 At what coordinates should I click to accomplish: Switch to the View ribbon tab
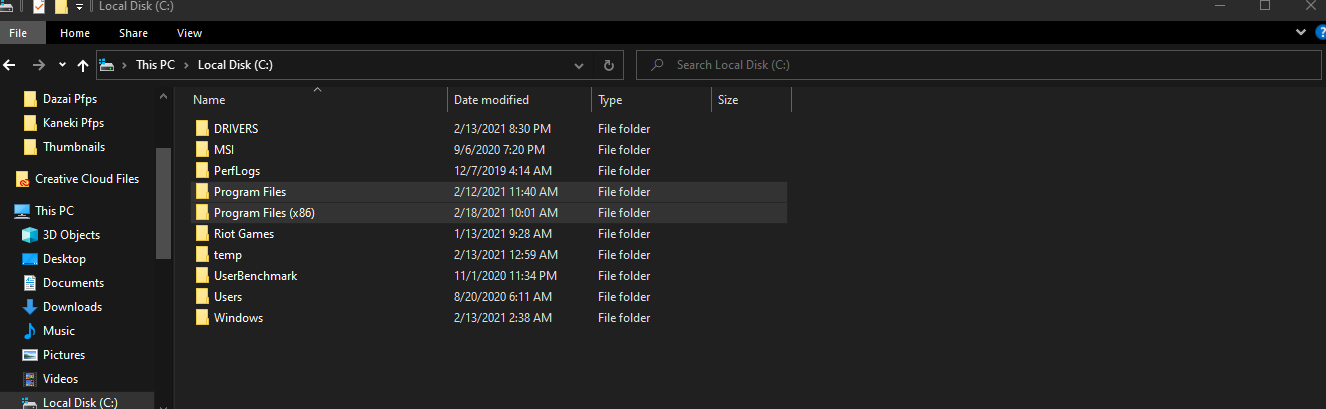click(189, 33)
